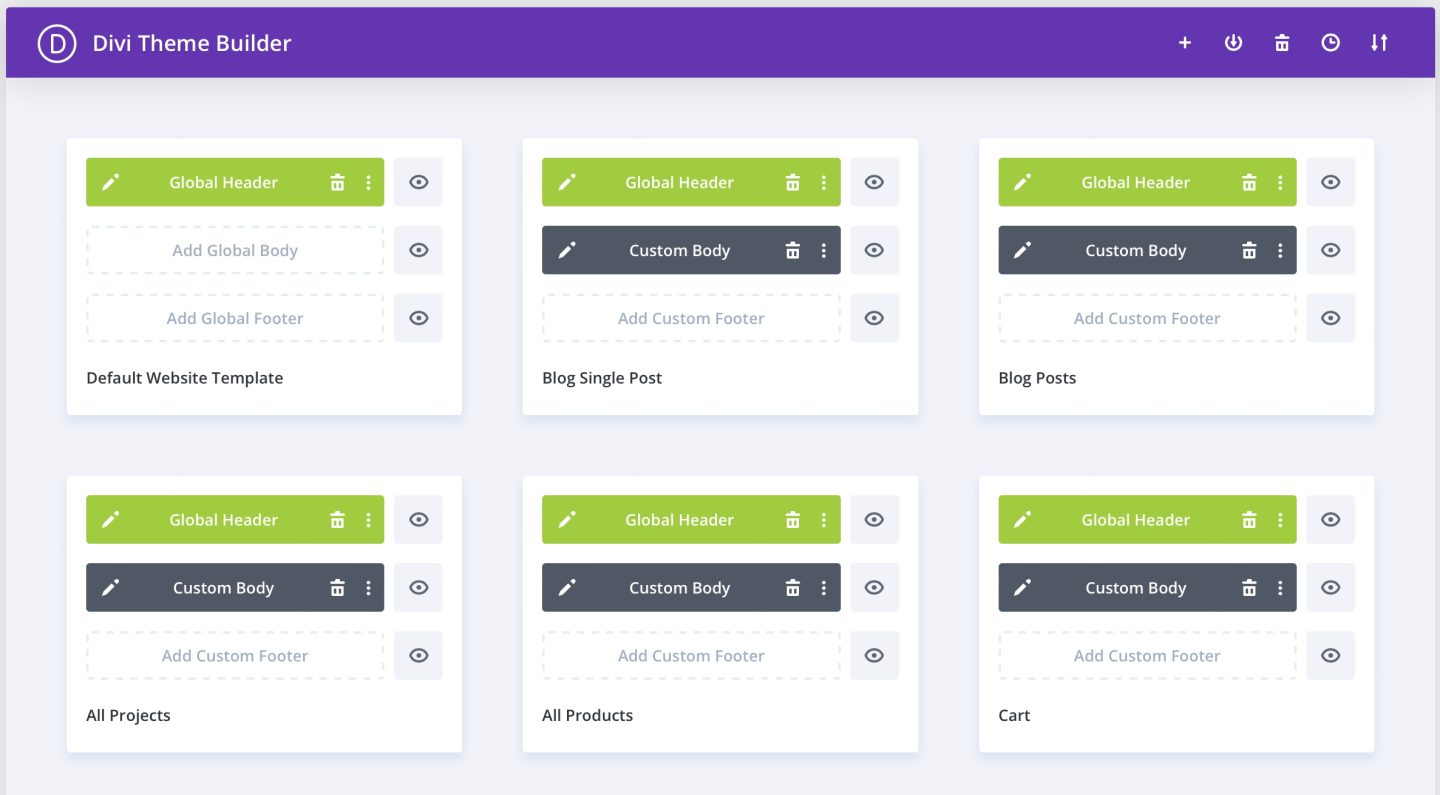Viewport: 1440px width, 795px height.
Task: Open the history clock icon in the header
Action: pyautogui.click(x=1330, y=43)
